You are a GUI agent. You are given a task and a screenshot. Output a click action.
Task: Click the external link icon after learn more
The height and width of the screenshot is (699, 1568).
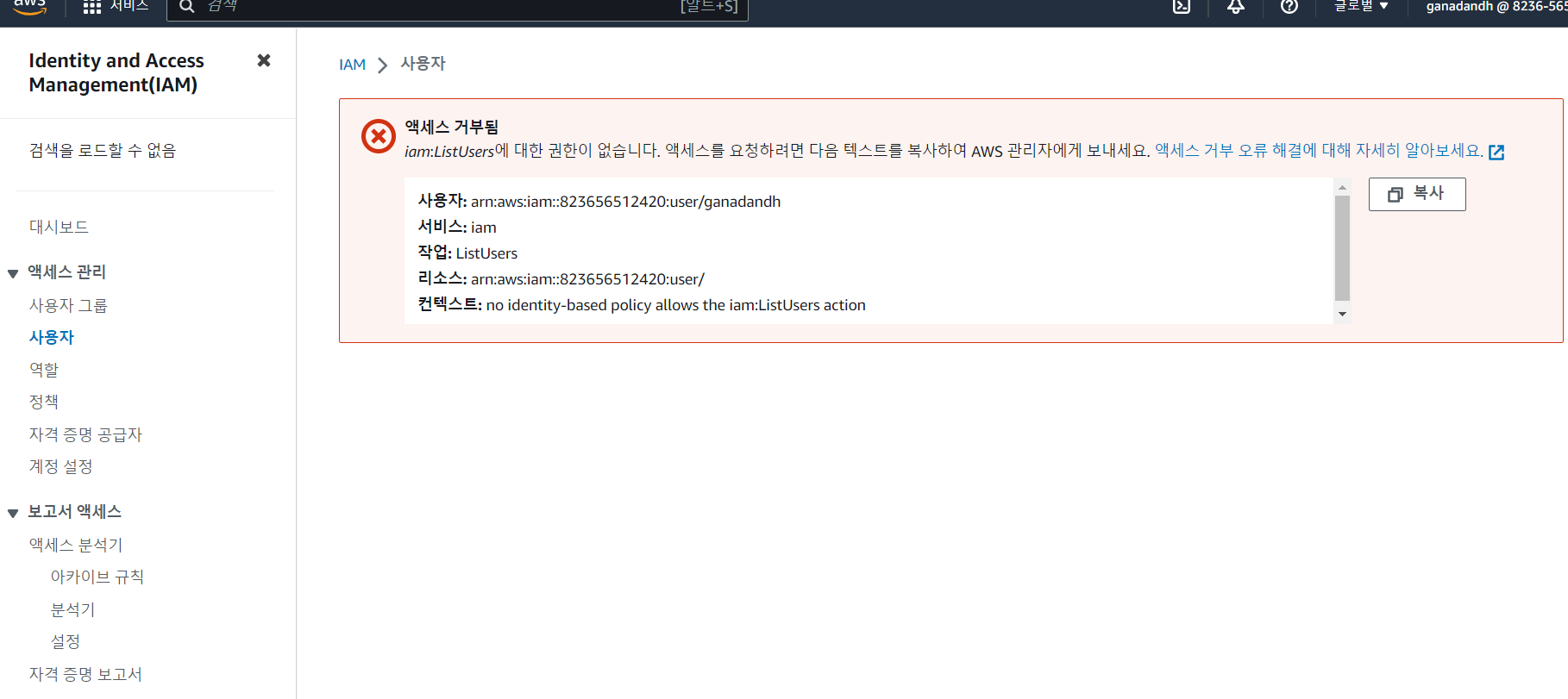coord(1496,153)
